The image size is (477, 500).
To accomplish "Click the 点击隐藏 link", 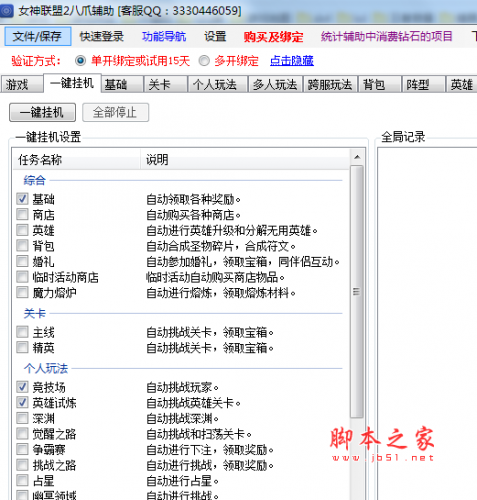I will pyautogui.click(x=292, y=60).
